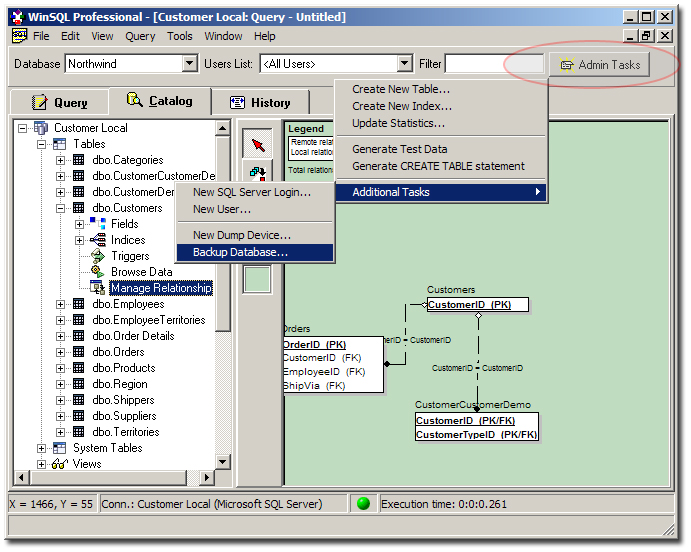The height and width of the screenshot is (552, 691).
Task: Expand the Views node
Action: [41, 464]
